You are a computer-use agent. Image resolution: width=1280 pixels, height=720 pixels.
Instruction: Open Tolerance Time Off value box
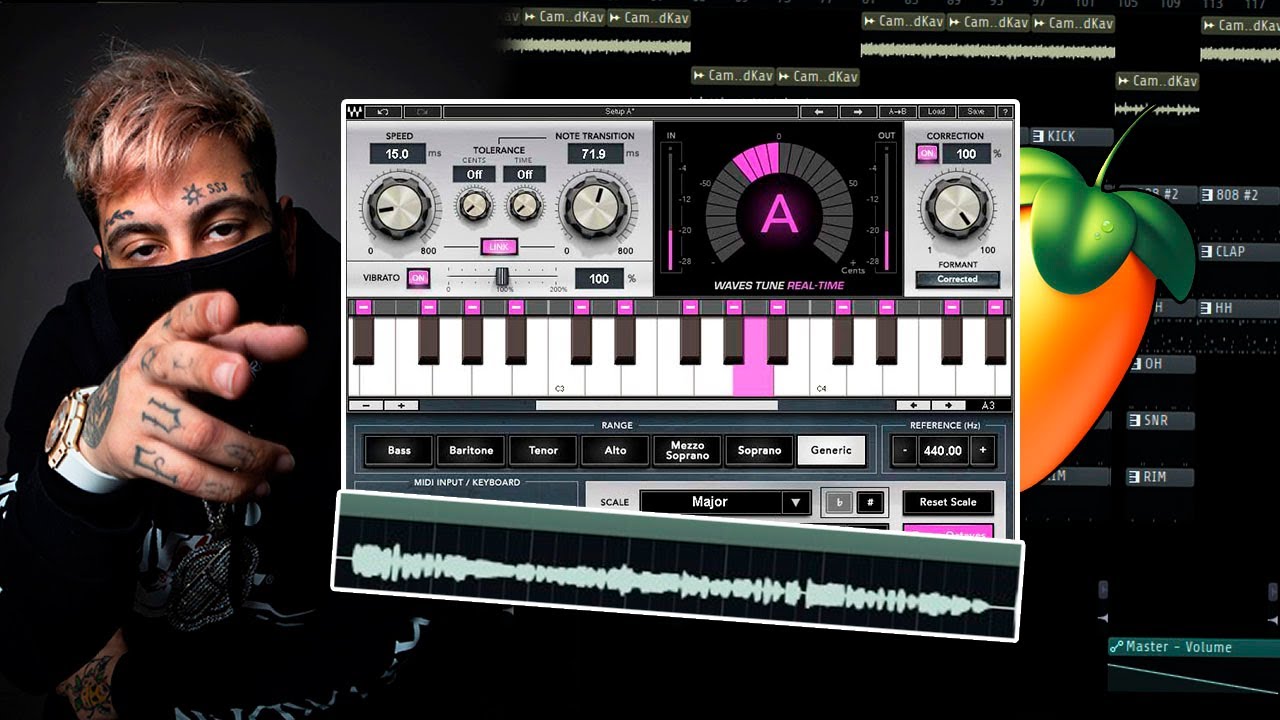pyautogui.click(x=524, y=174)
